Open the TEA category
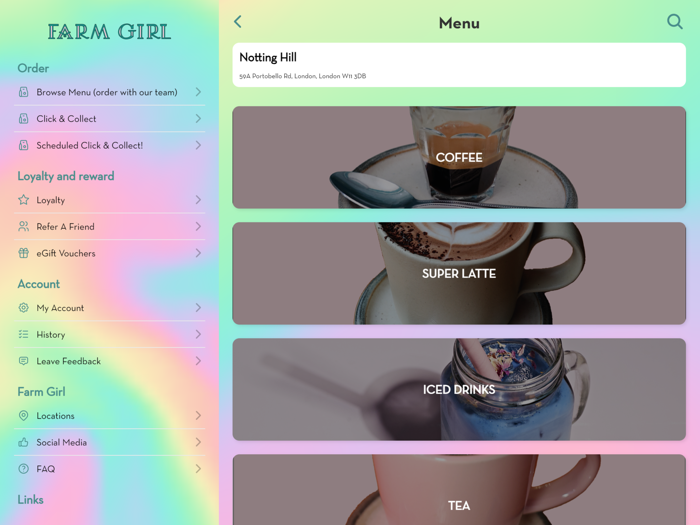This screenshot has width=700, height=525. (x=459, y=490)
